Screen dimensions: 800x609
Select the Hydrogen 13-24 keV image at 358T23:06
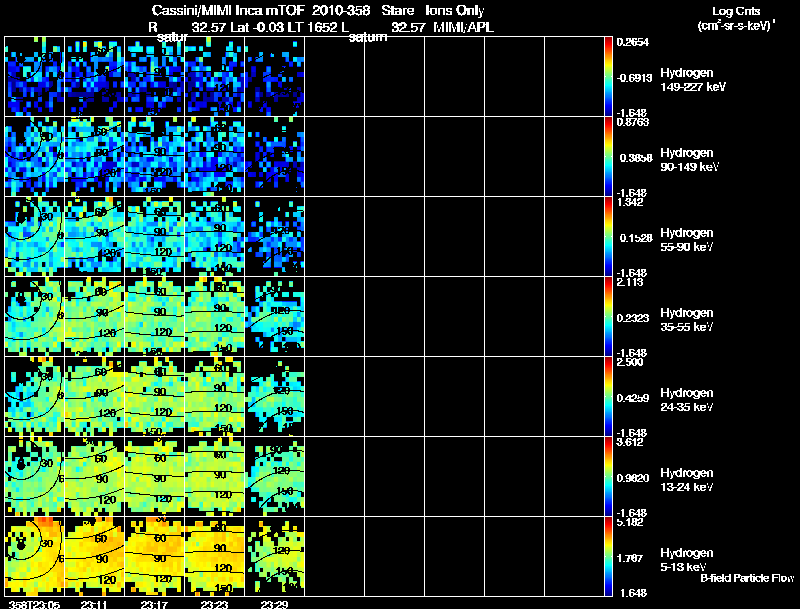pyautogui.click(x=35, y=477)
